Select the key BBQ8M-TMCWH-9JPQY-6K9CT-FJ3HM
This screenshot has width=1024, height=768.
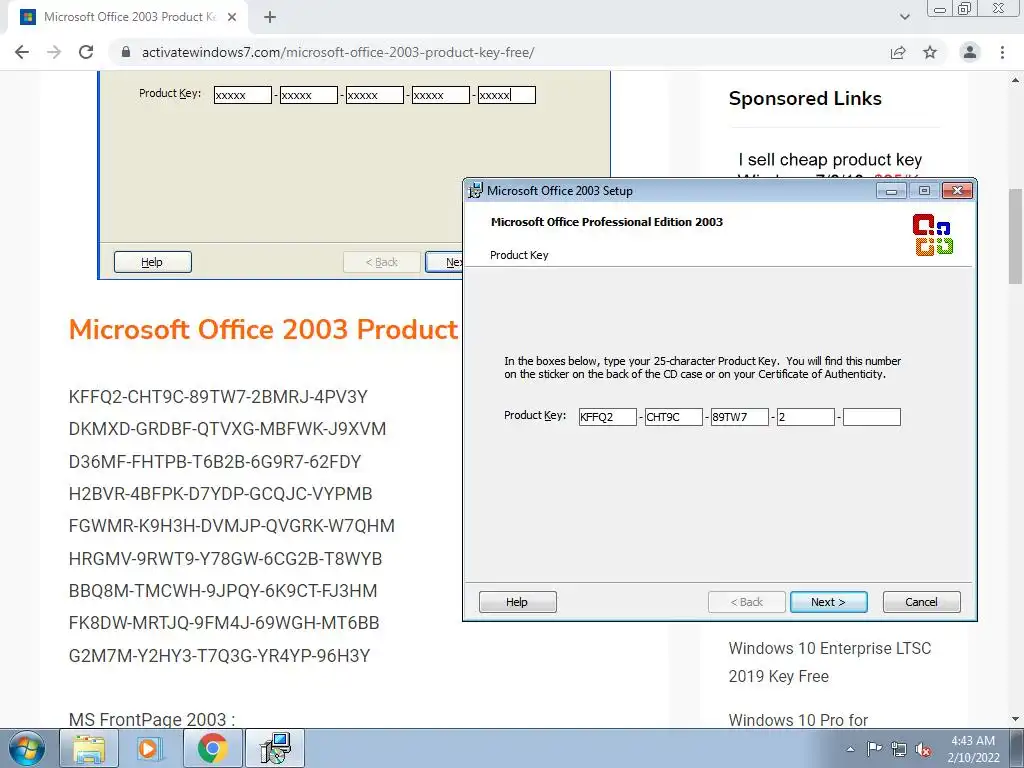[223, 591]
